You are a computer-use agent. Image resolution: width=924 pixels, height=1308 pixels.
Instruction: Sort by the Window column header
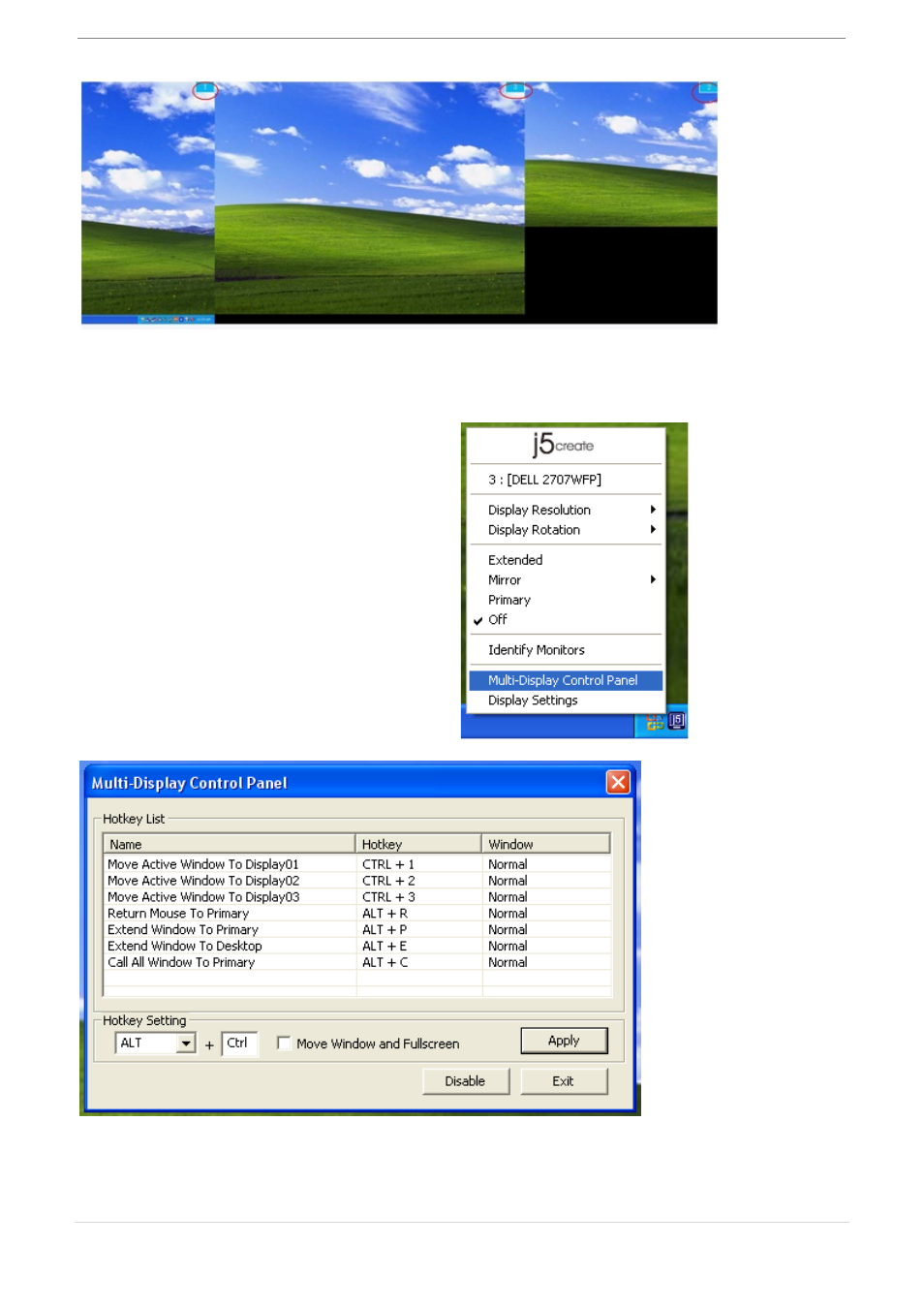click(x=546, y=845)
